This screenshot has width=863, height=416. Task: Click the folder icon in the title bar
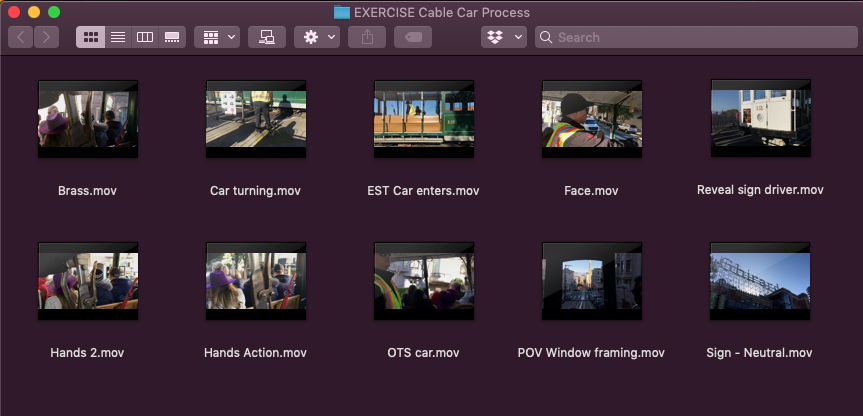[342, 12]
